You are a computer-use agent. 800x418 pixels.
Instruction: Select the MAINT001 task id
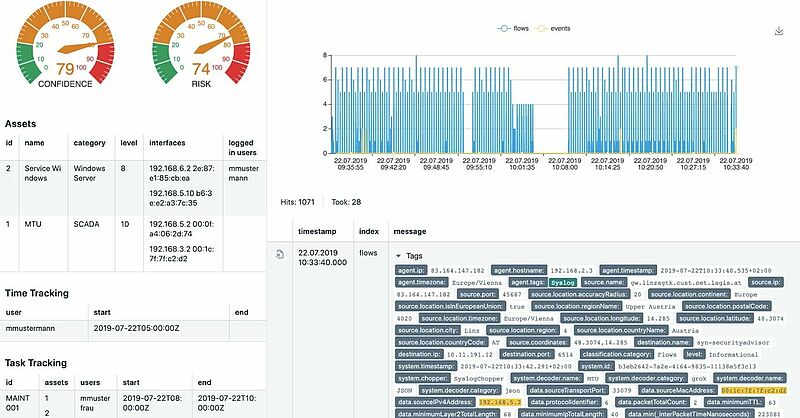pyautogui.click(x=18, y=403)
